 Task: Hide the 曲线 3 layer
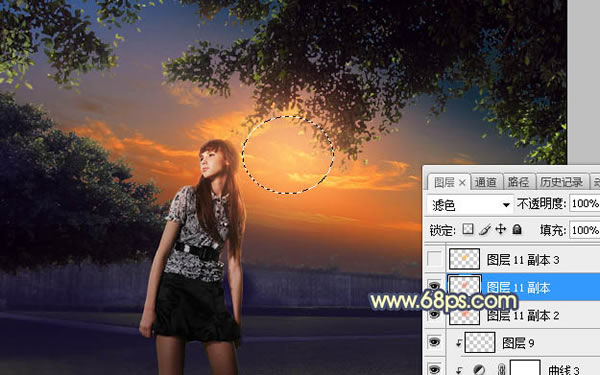tap(434, 369)
